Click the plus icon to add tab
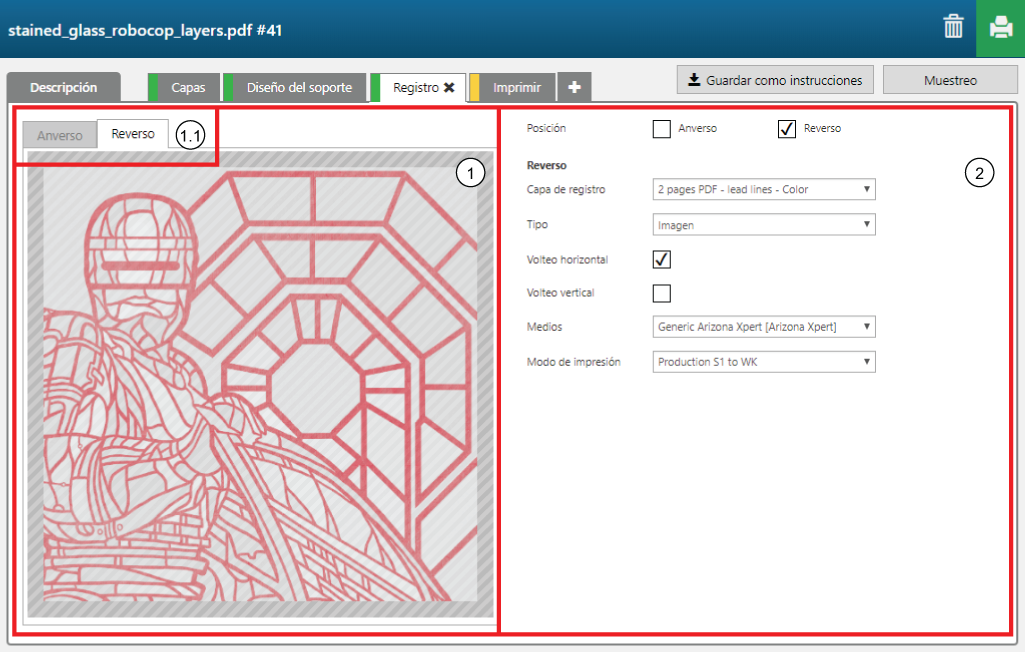Screen dimensions: 1025x652 click(x=574, y=87)
